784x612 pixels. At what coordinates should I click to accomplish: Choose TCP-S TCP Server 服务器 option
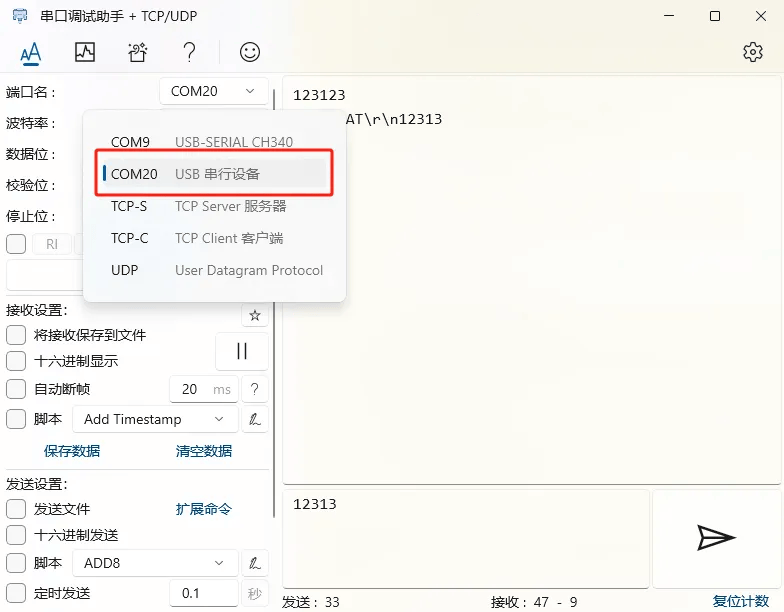click(x=215, y=206)
